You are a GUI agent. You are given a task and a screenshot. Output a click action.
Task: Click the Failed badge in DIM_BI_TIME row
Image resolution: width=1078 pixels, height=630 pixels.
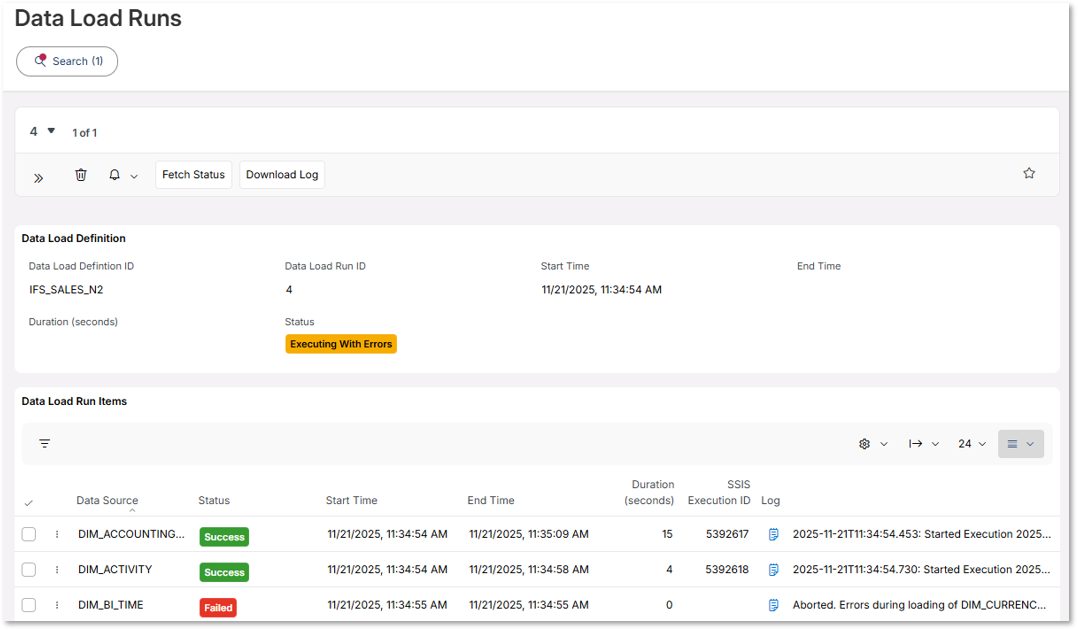coord(218,608)
